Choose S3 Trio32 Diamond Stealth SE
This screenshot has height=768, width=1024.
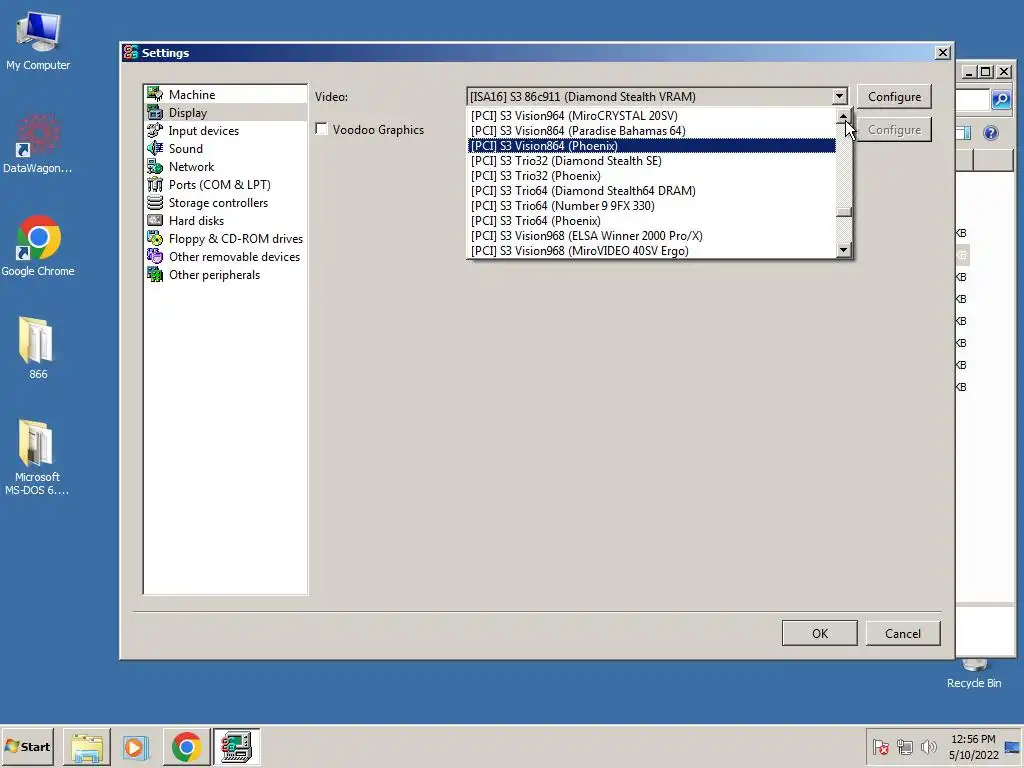652,161
